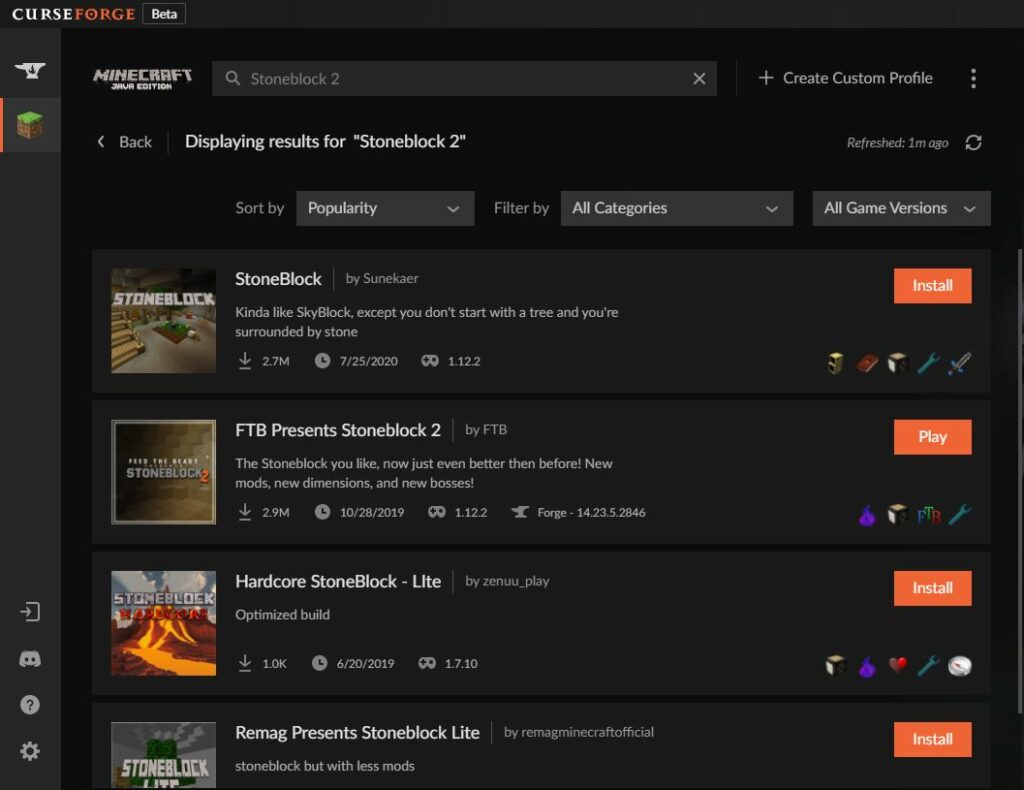
Task: Go back to the previous page
Action: 125,142
